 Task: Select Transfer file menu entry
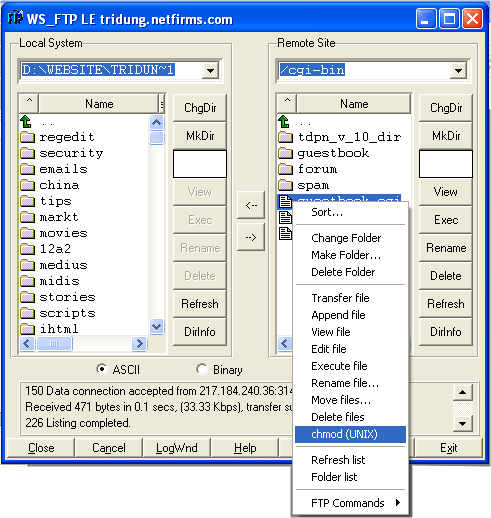click(351, 298)
